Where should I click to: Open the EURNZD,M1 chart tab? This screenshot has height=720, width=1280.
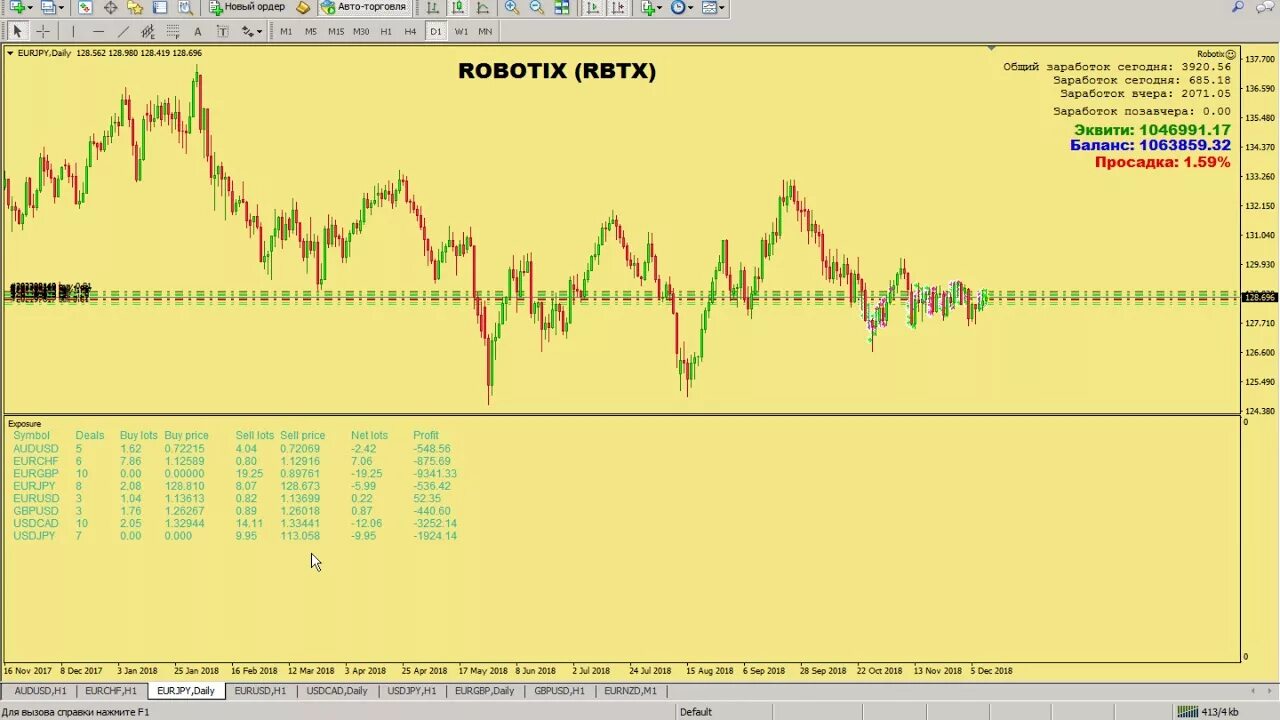pyautogui.click(x=631, y=690)
